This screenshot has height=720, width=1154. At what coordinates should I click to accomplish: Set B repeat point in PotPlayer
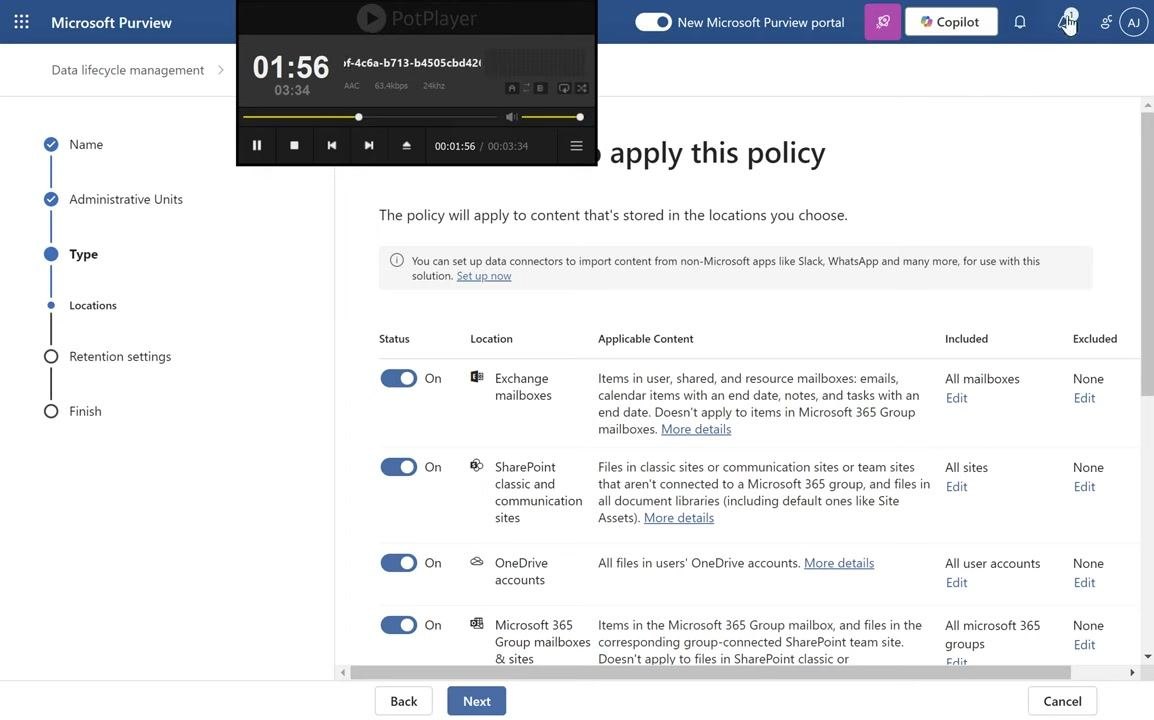pyautogui.click(x=540, y=88)
